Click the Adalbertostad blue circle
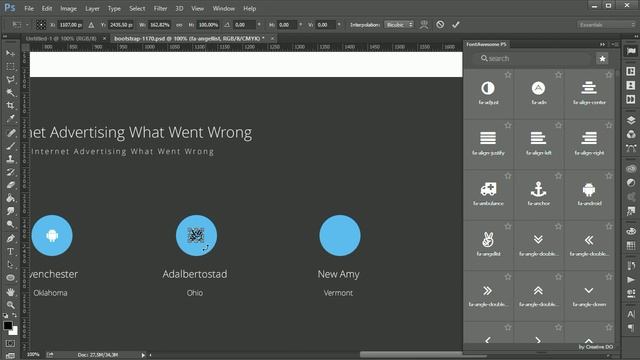This screenshot has width=640, height=360. point(196,236)
